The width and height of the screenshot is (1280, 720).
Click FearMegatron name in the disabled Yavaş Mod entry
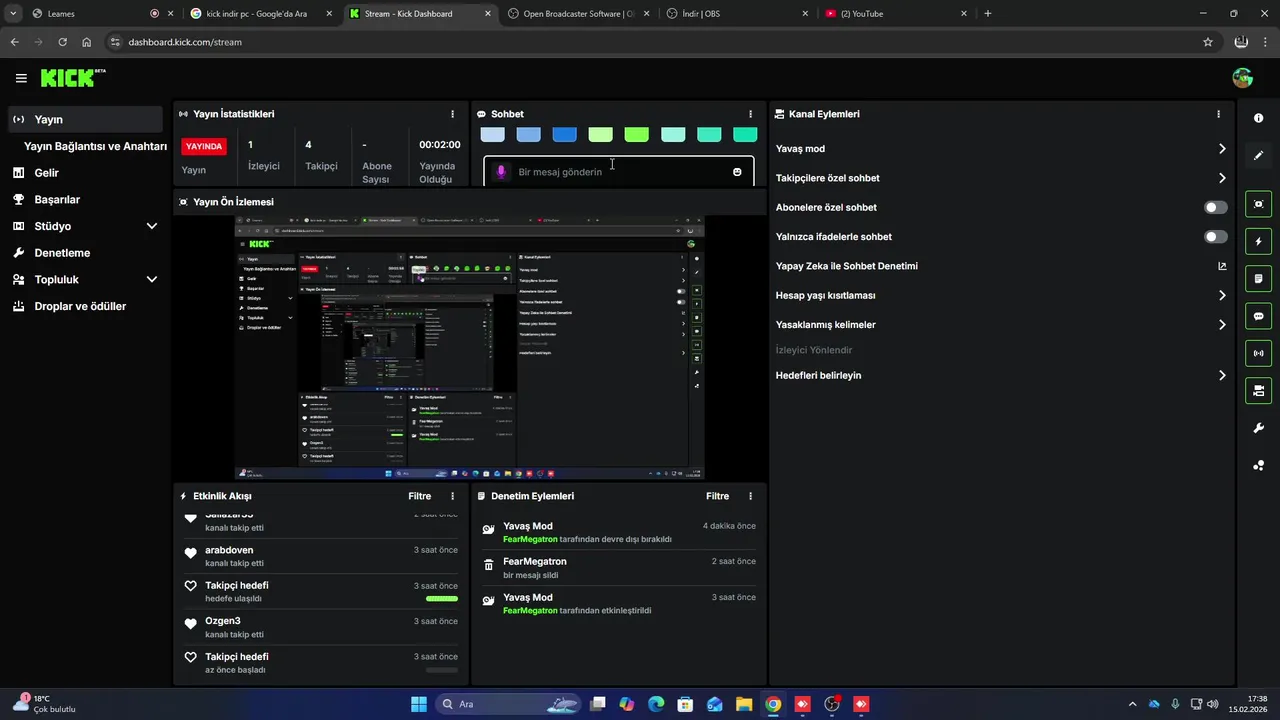[530, 539]
